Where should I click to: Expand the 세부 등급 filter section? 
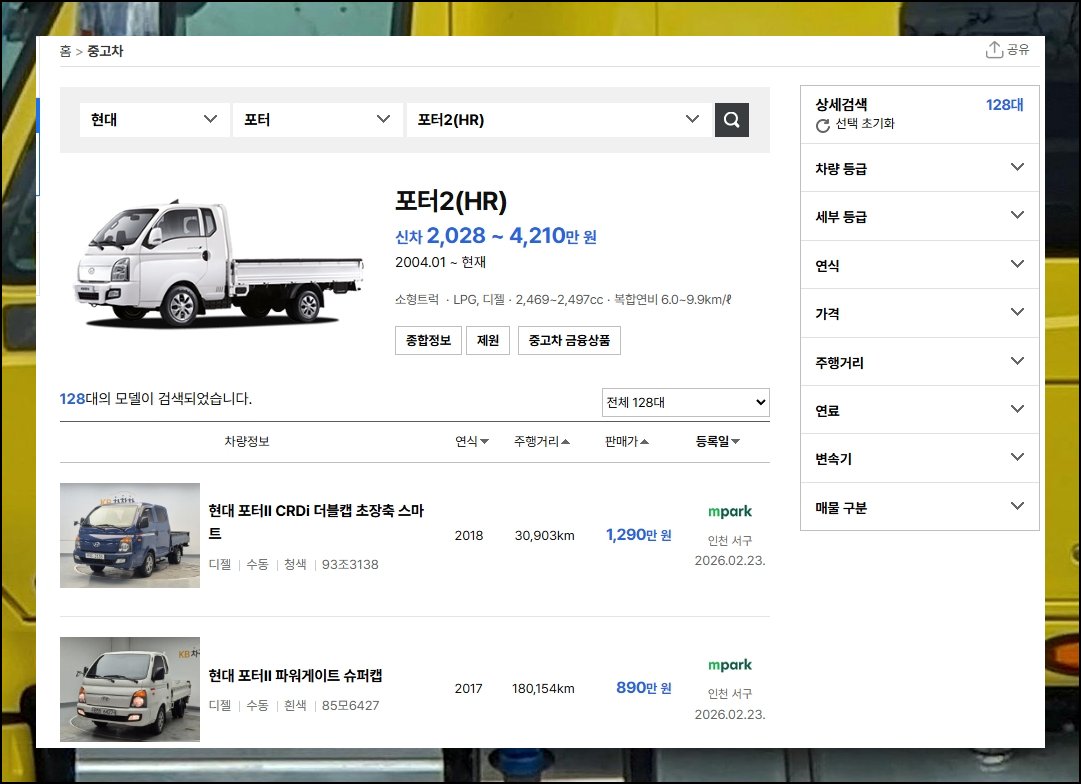point(920,217)
